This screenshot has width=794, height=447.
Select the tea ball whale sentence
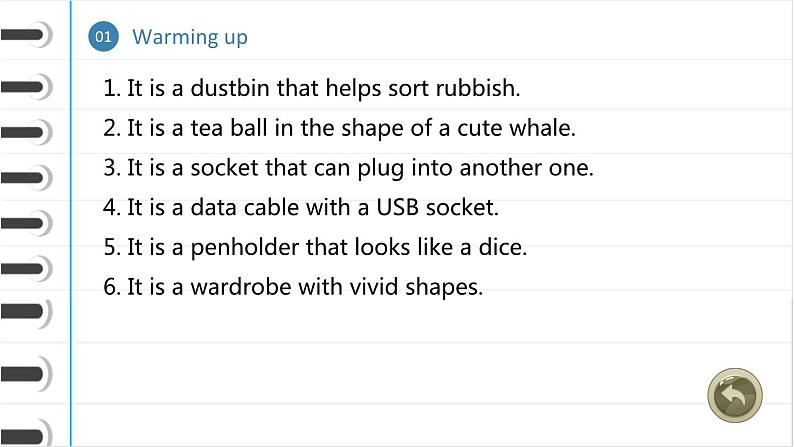point(340,128)
